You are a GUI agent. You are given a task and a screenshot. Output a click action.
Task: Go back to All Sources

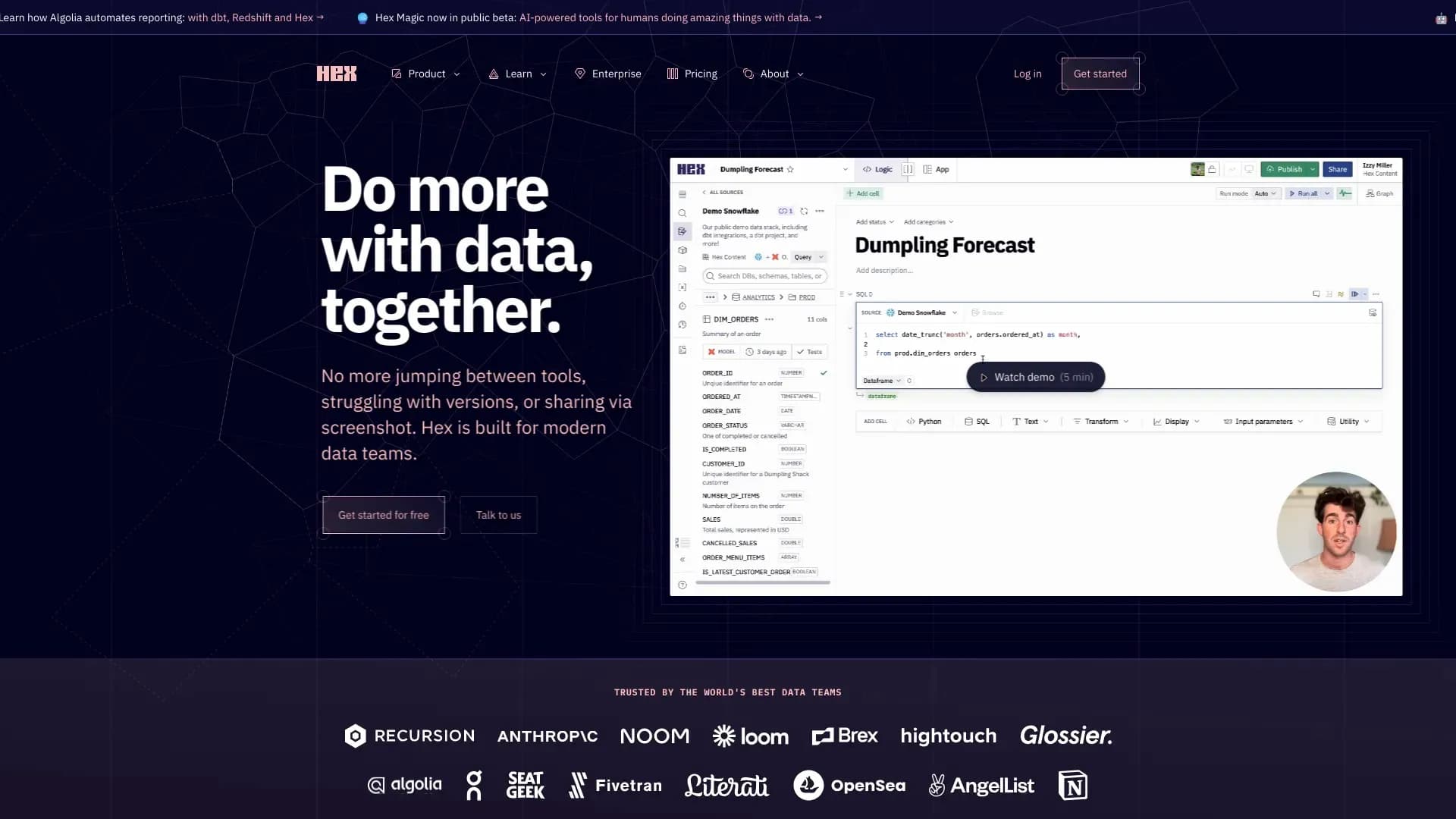pos(723,193)
